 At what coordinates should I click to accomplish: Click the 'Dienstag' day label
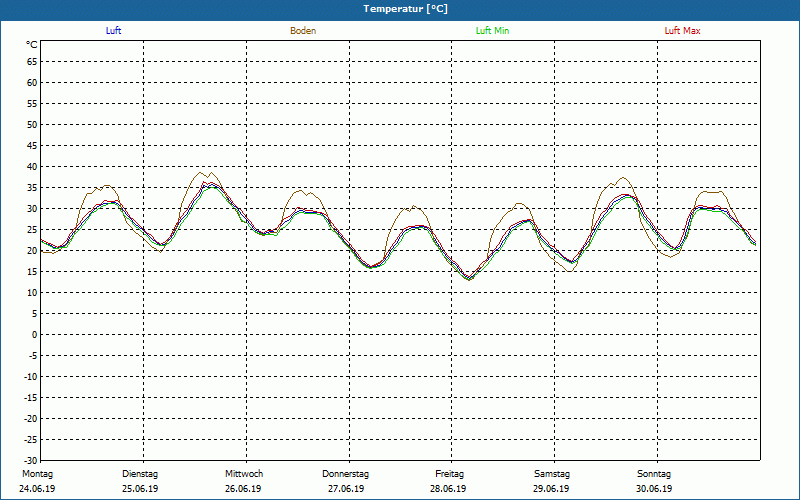pos(140,474)
